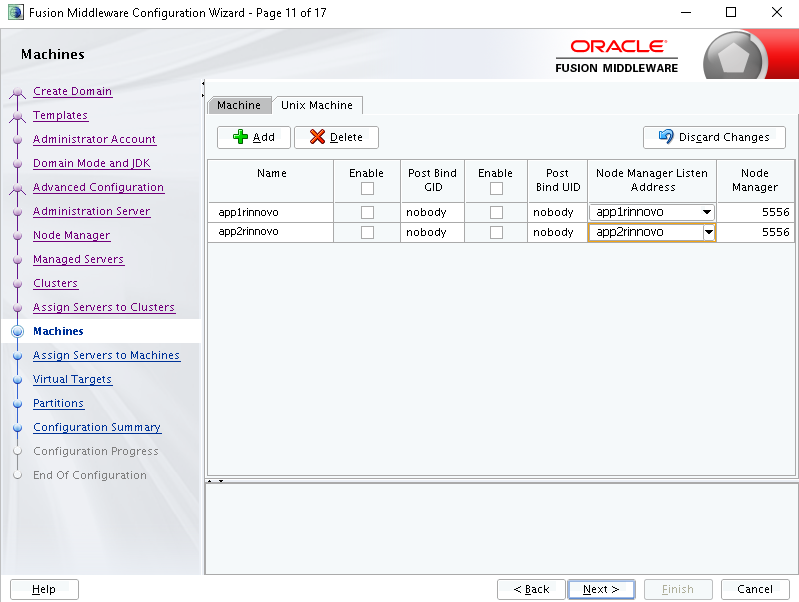This screenshot has width=799, height=602.
Task: Collapse the message pane using splitter arrows
Action: (x=221, y=481)
